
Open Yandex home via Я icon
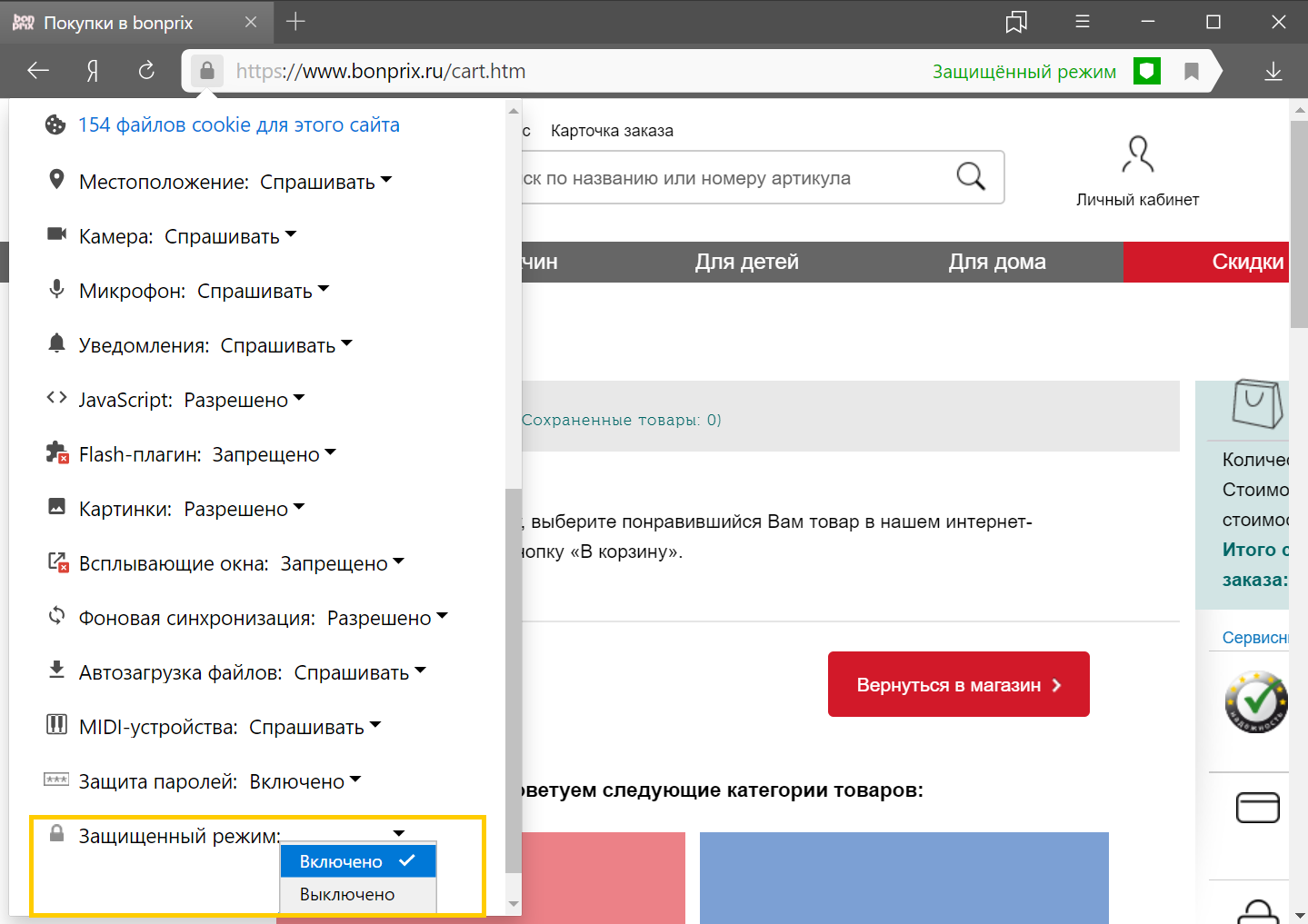point(93,71)
